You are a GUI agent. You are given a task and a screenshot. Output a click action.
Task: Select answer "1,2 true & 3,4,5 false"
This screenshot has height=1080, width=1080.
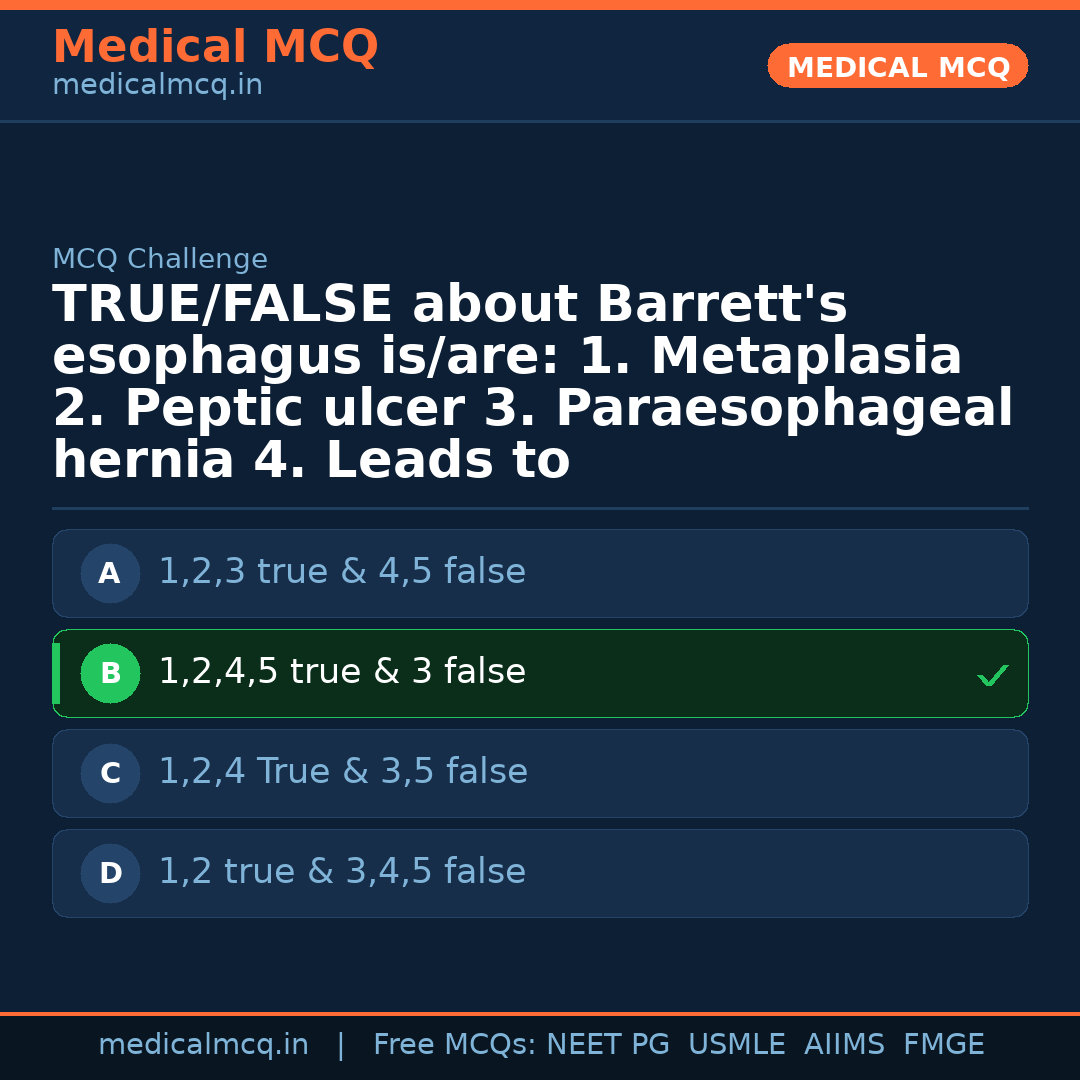pos(342,872)
